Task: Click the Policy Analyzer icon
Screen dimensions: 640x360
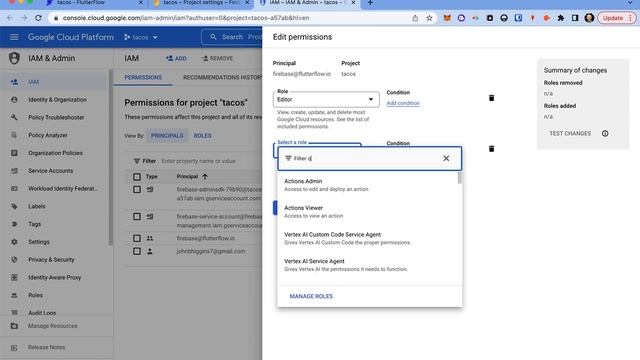Action: pos(14,135)
